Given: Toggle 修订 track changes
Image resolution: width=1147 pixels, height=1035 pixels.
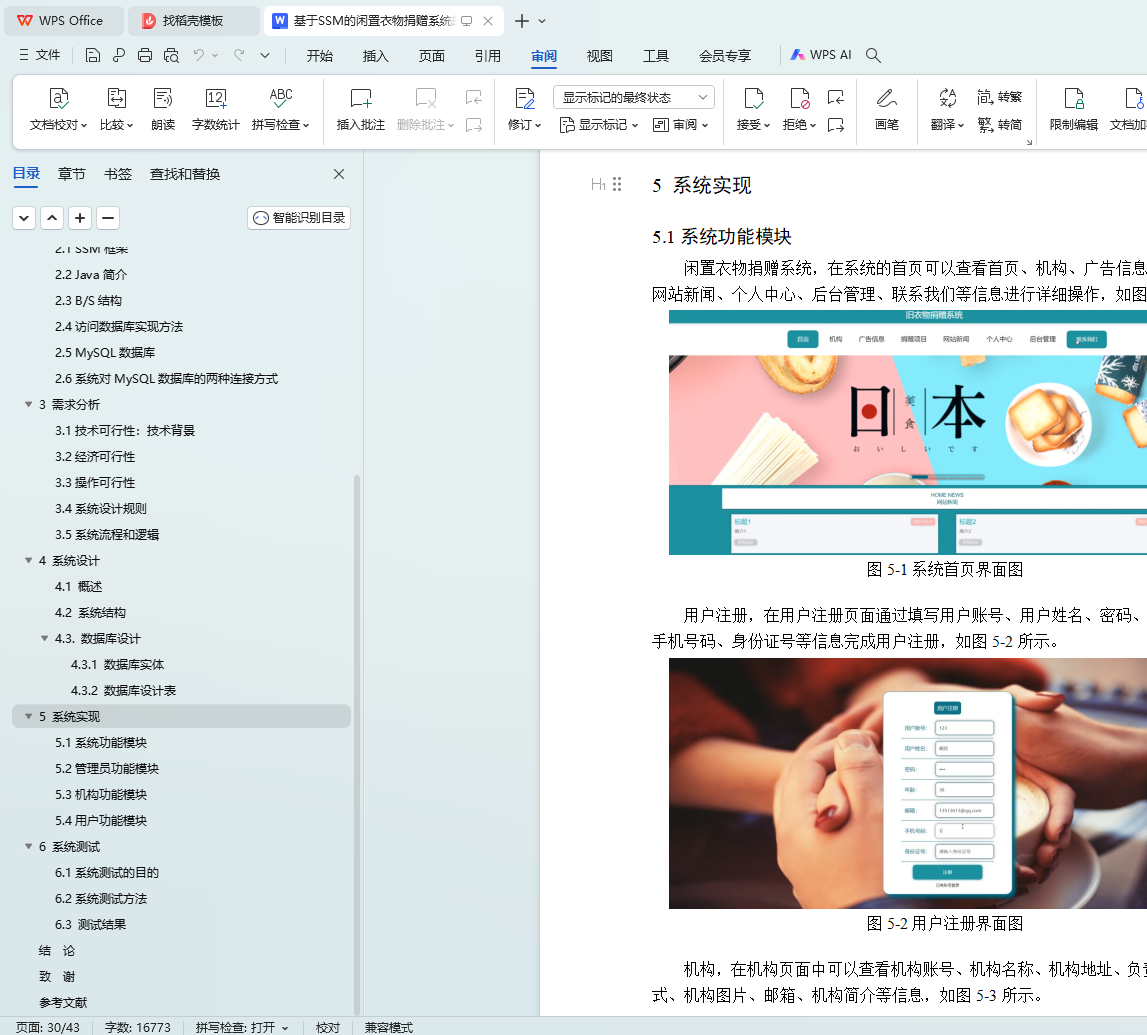Looking at the screenshot, I should 524,110.
